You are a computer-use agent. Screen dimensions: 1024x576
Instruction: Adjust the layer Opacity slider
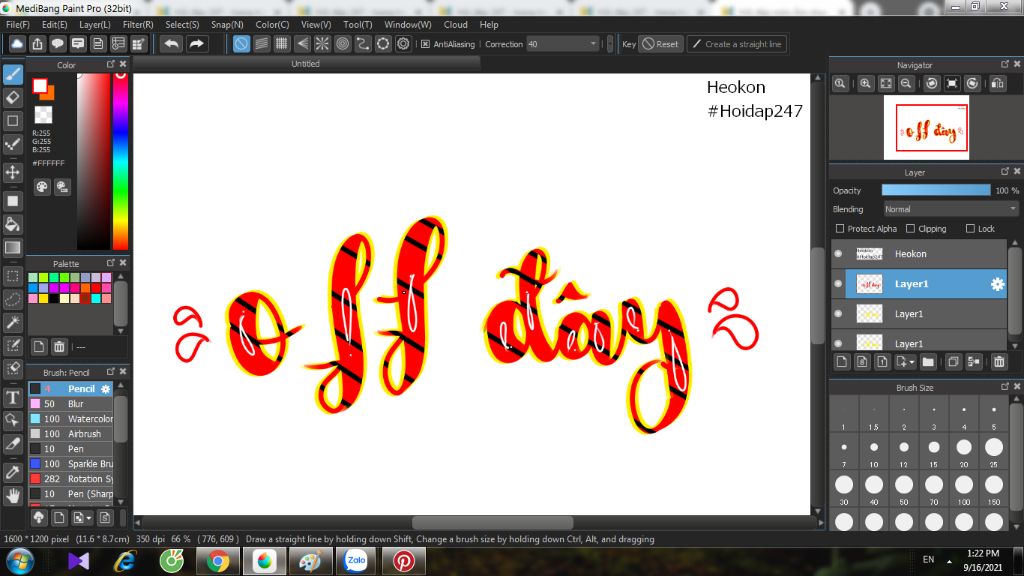point(936,190)
